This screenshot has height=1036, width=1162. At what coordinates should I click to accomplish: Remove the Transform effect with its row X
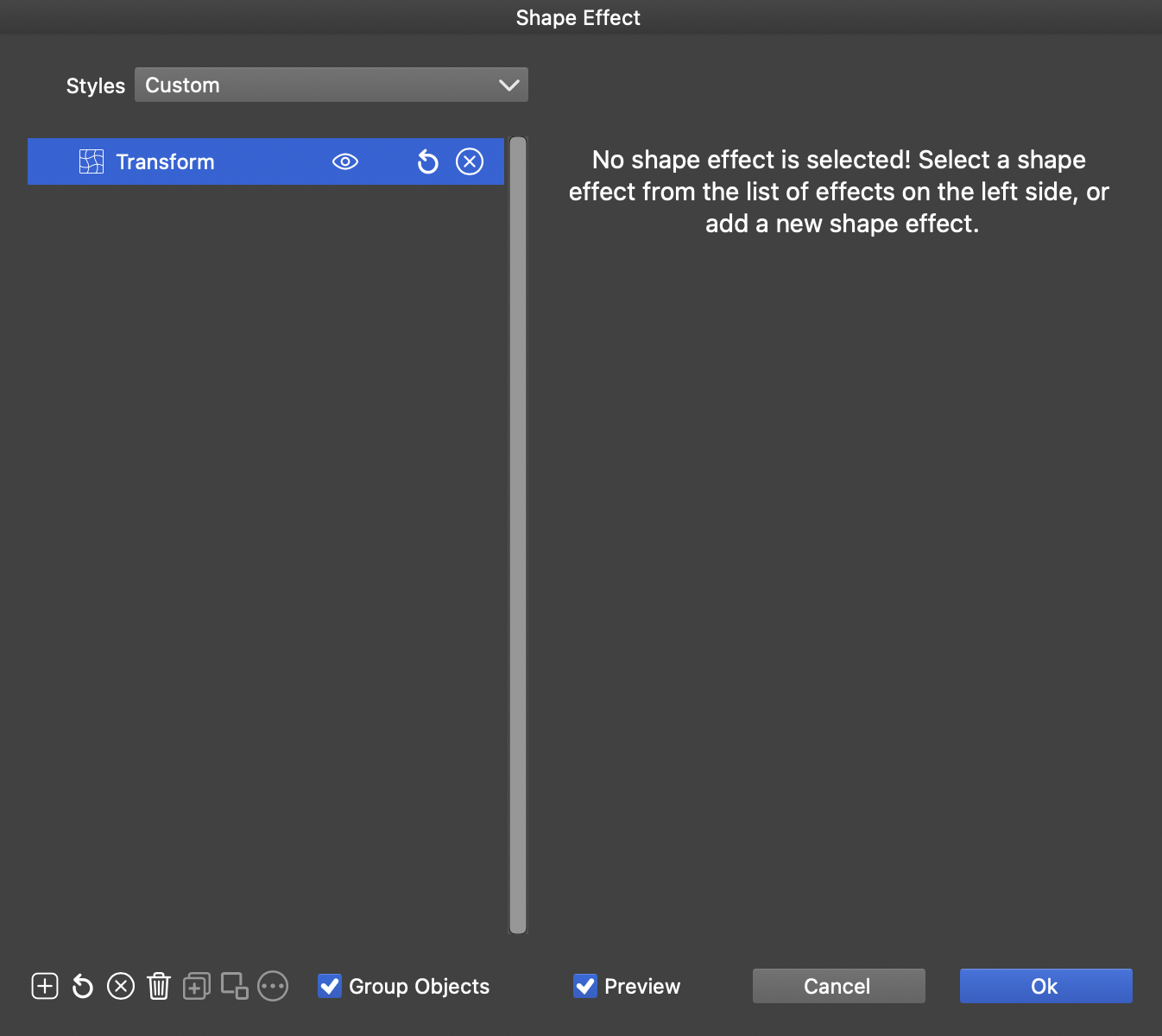(470, 161)
